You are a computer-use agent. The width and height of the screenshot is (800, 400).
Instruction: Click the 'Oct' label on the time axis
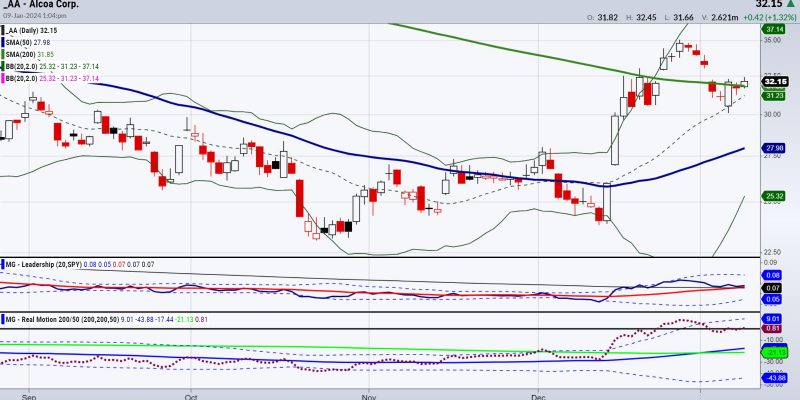(191, 396)
